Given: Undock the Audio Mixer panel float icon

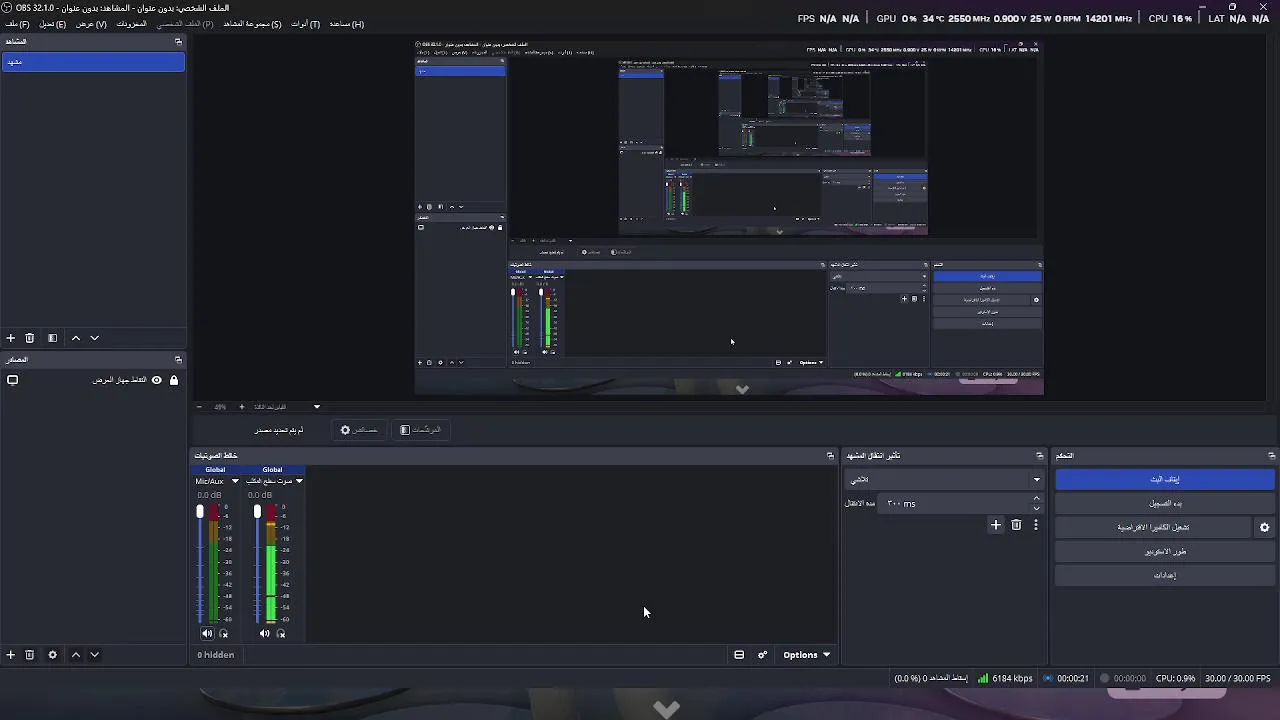Looking at the screenshot, I should pyautogui.click(x=830, y=455).
